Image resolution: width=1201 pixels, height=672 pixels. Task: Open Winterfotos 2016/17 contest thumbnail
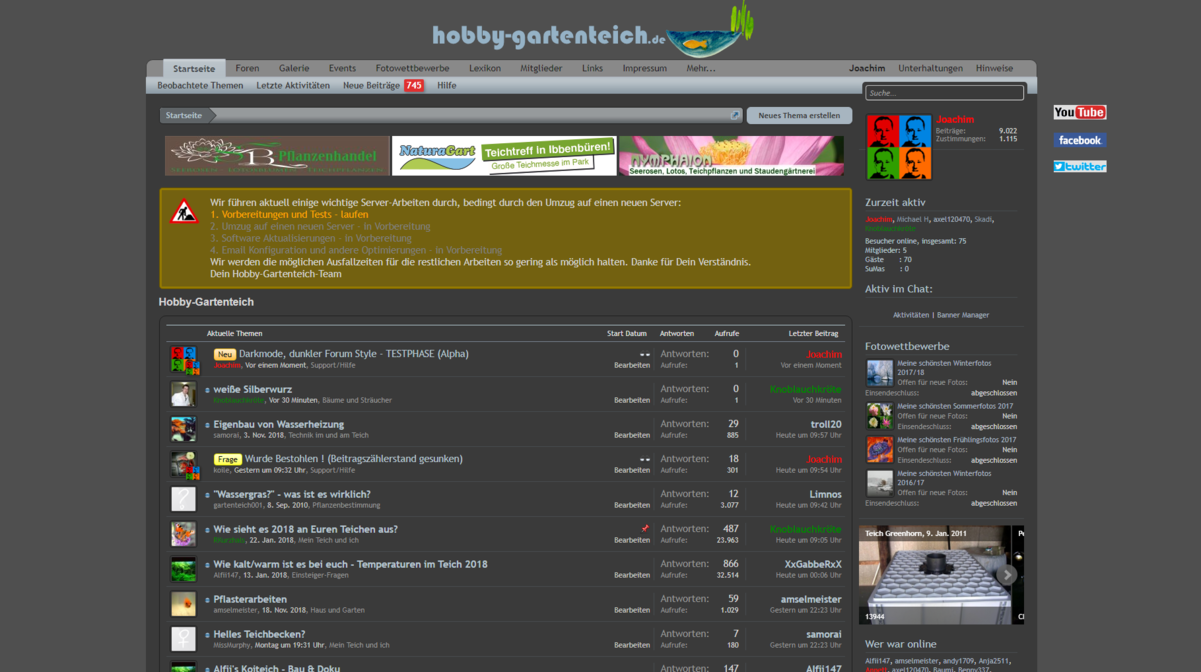(879, 483)
